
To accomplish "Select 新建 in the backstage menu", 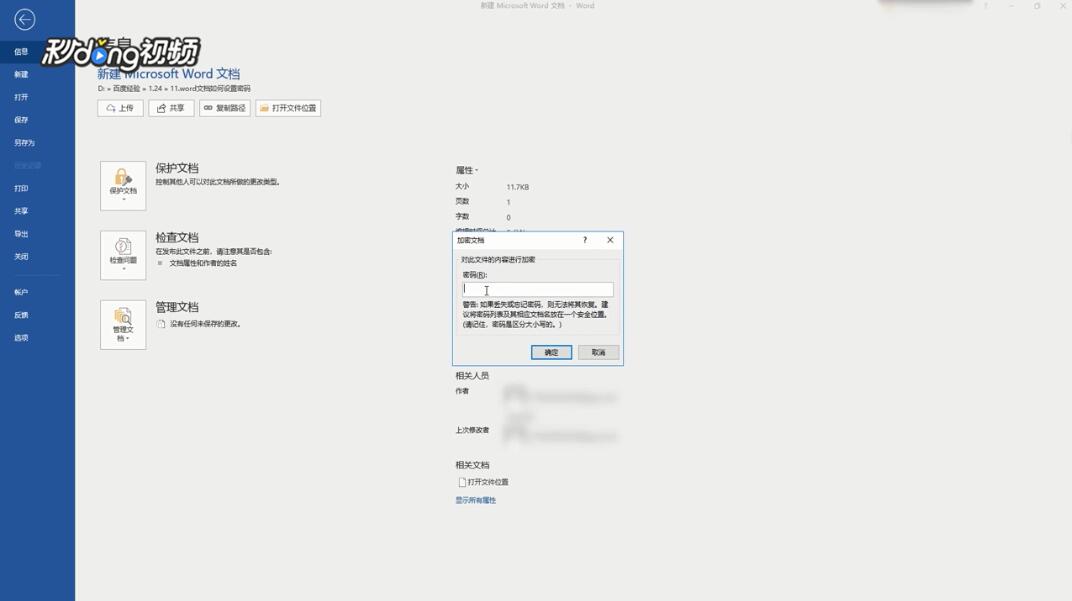I will pyautogui.click(x=21, y=74).
